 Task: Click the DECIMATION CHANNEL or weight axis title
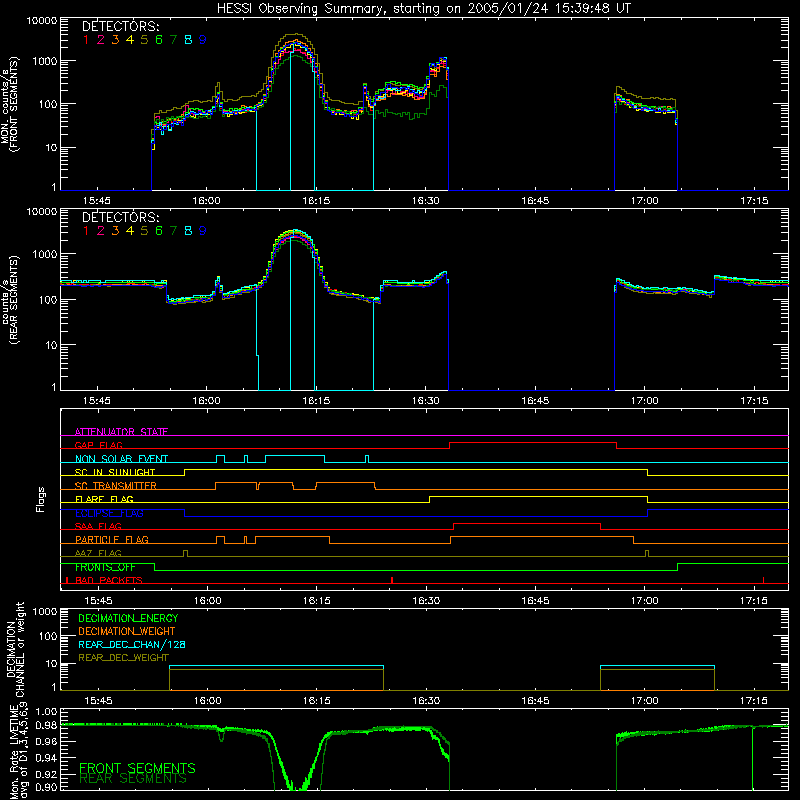tap(15, 650)
